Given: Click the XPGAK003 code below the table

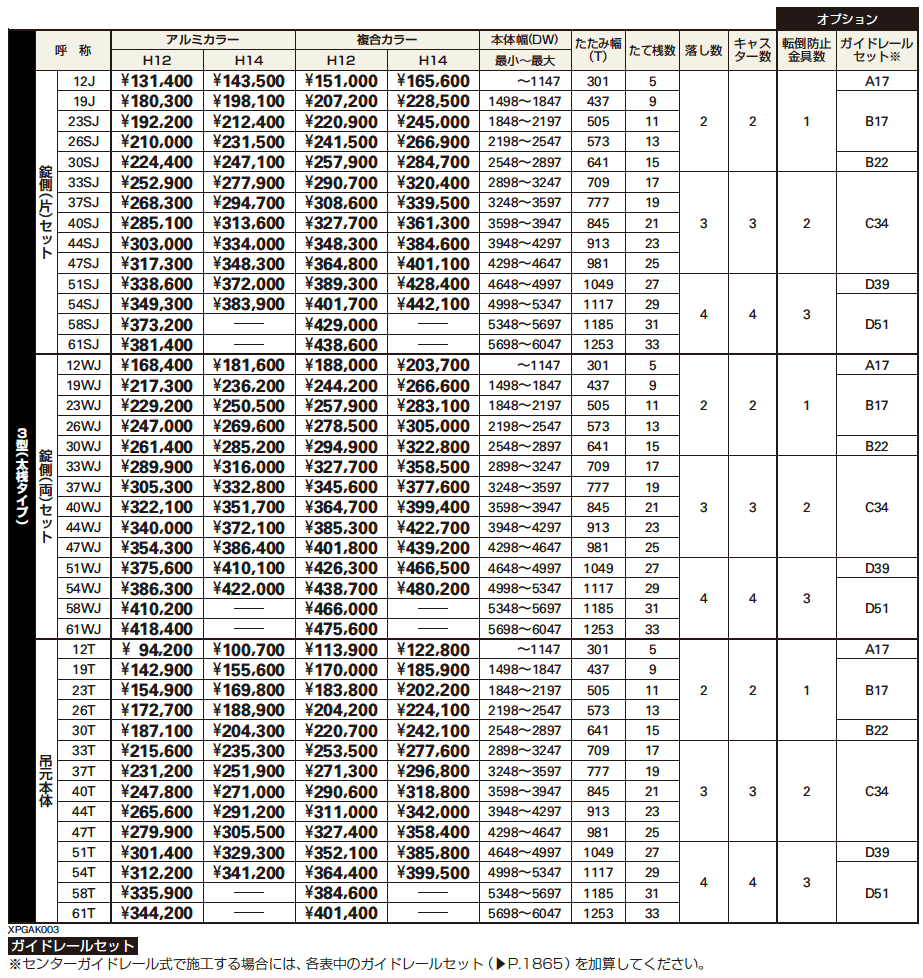Looking at the screenshot, I should click(x=30, y=929).
